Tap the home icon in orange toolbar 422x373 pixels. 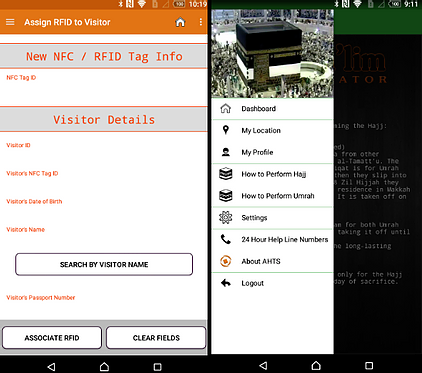[x=180, y=22]
